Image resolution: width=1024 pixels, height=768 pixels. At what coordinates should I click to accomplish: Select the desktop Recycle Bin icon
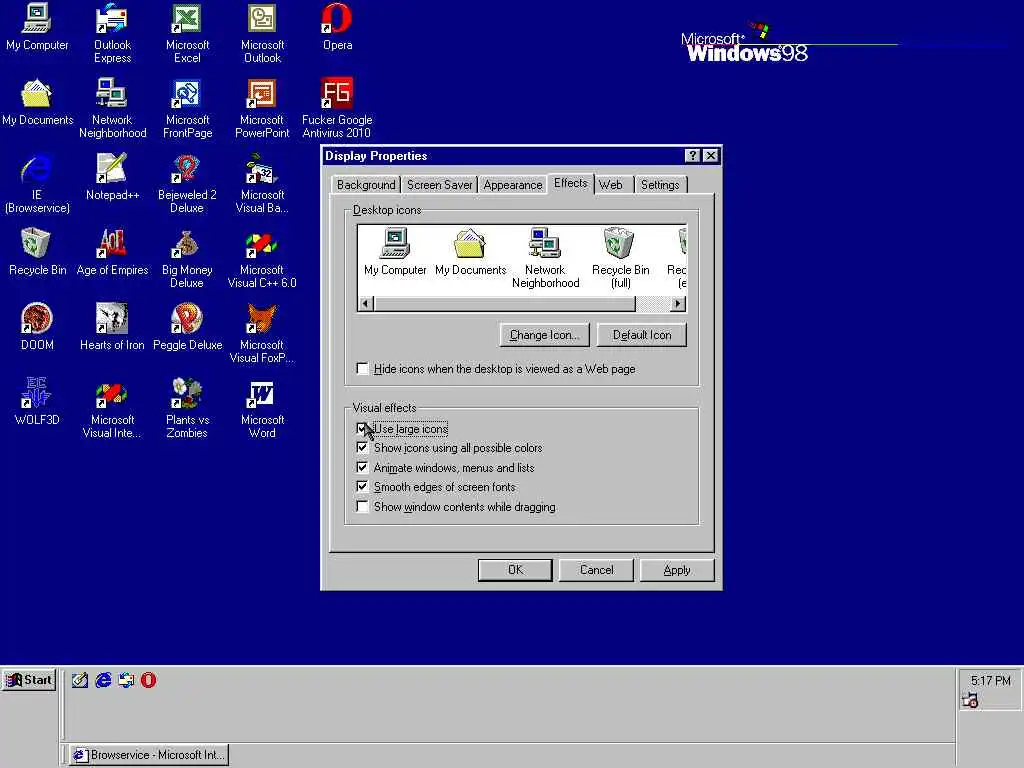click(x=37, y=252)
